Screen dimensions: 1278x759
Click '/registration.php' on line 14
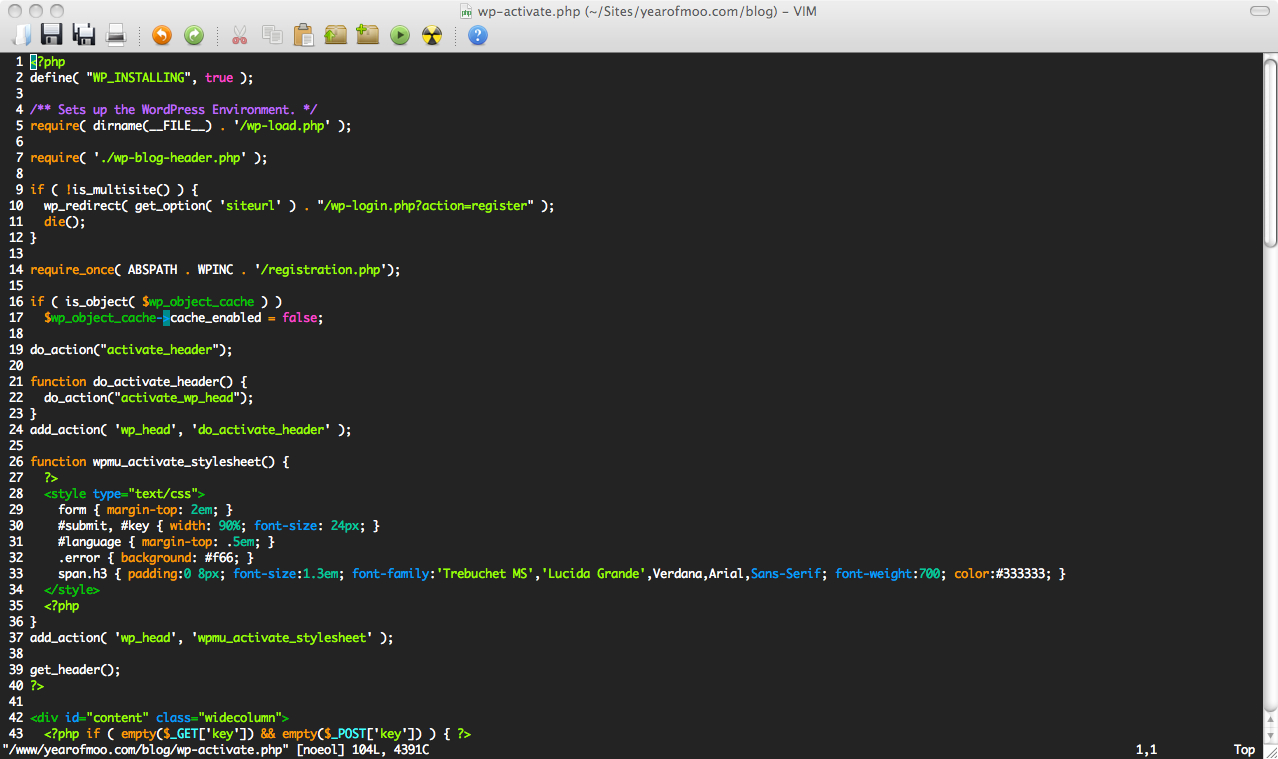click(x=321, y=269)
